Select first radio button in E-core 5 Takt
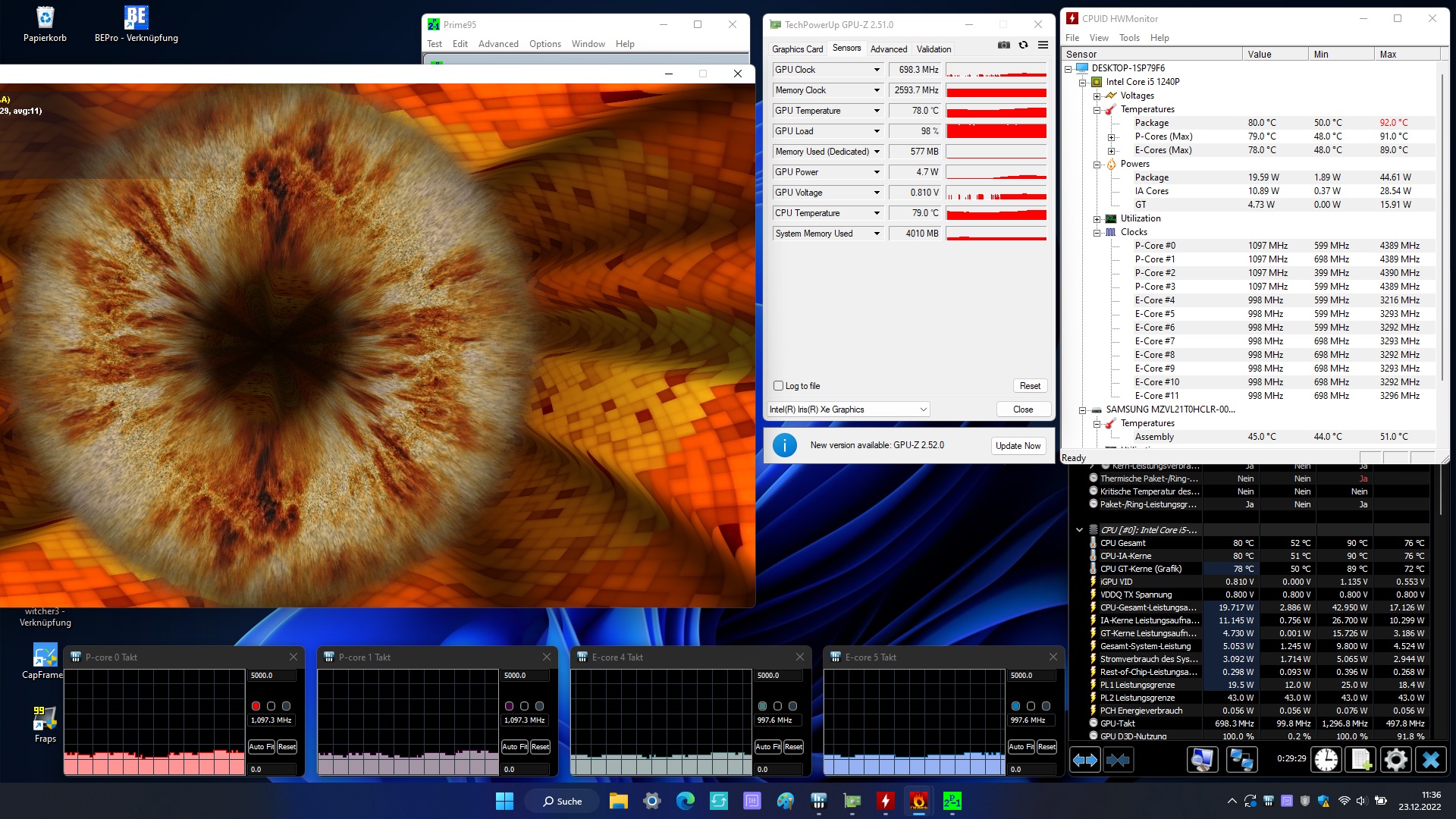The width and height of the screenshot is (1456, 819). point(1015,706)
